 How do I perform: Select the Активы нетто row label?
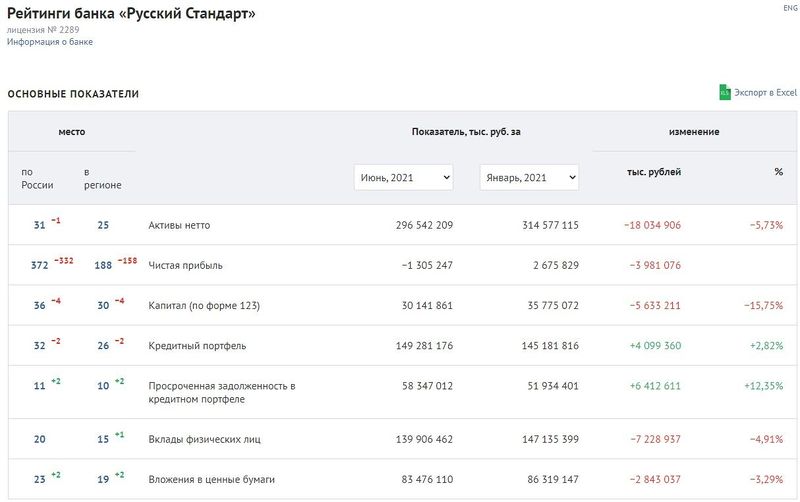coord(179,225)
